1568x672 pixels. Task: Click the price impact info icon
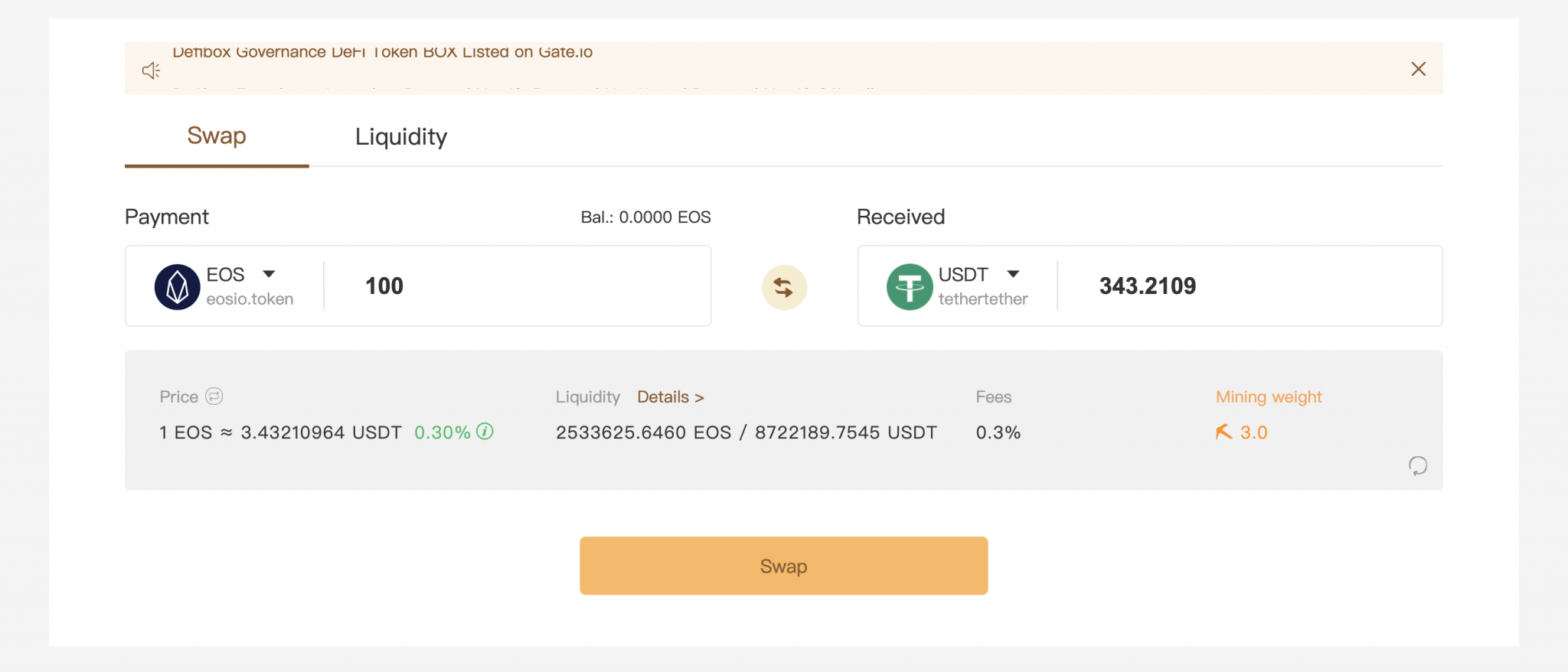point(485,432)
